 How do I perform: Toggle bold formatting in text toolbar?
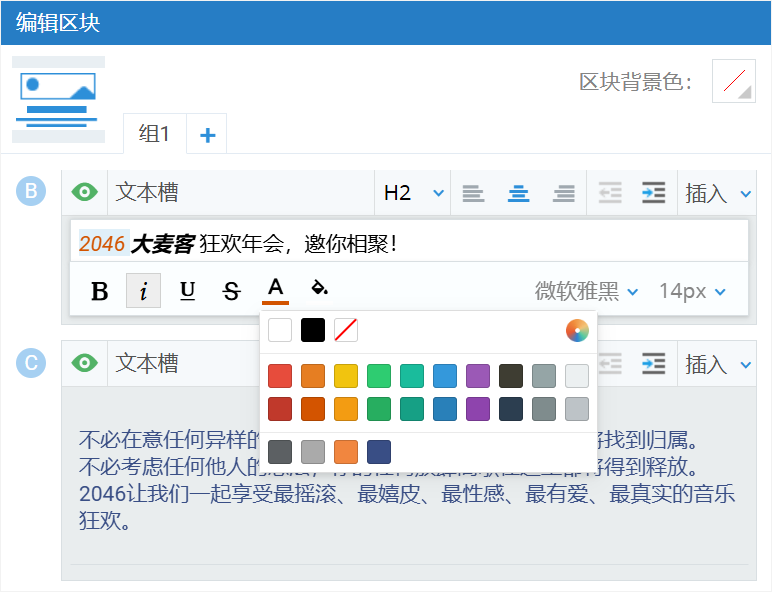100,291
